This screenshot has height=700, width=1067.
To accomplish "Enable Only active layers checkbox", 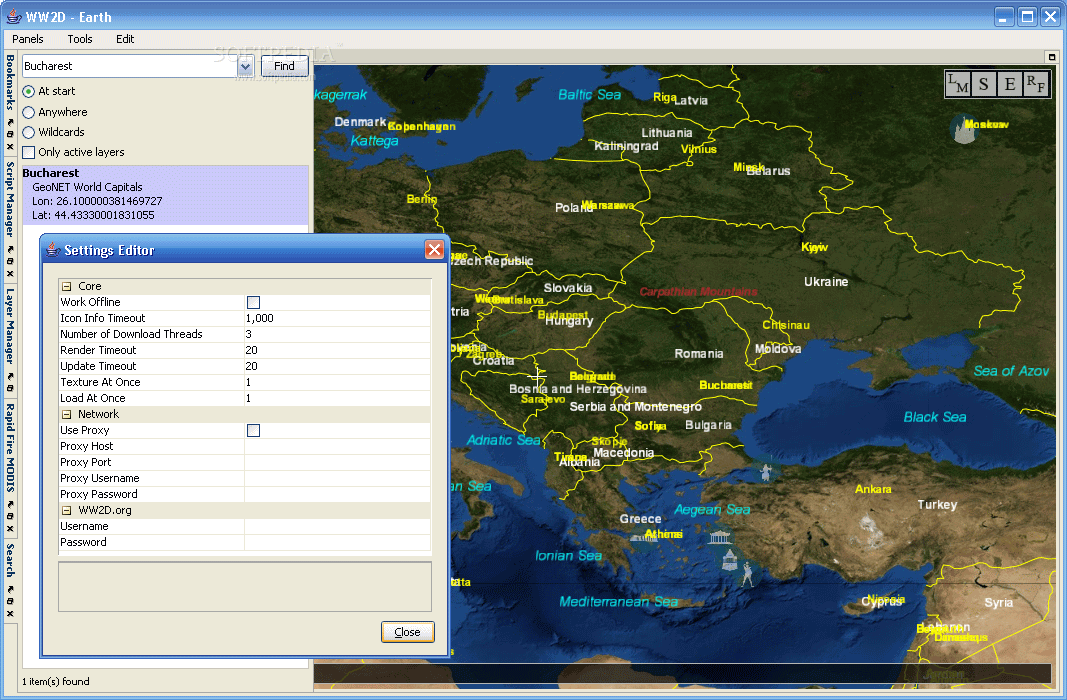I will click(29, 152).
